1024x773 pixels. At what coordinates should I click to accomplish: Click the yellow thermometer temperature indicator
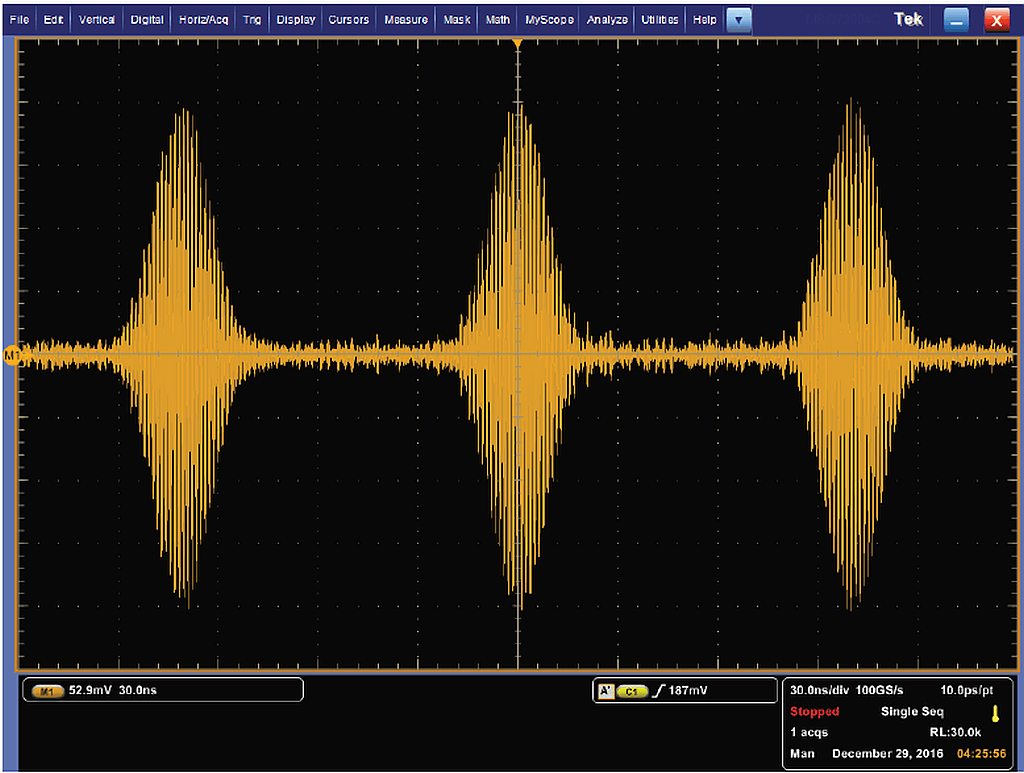pos(995,712)
